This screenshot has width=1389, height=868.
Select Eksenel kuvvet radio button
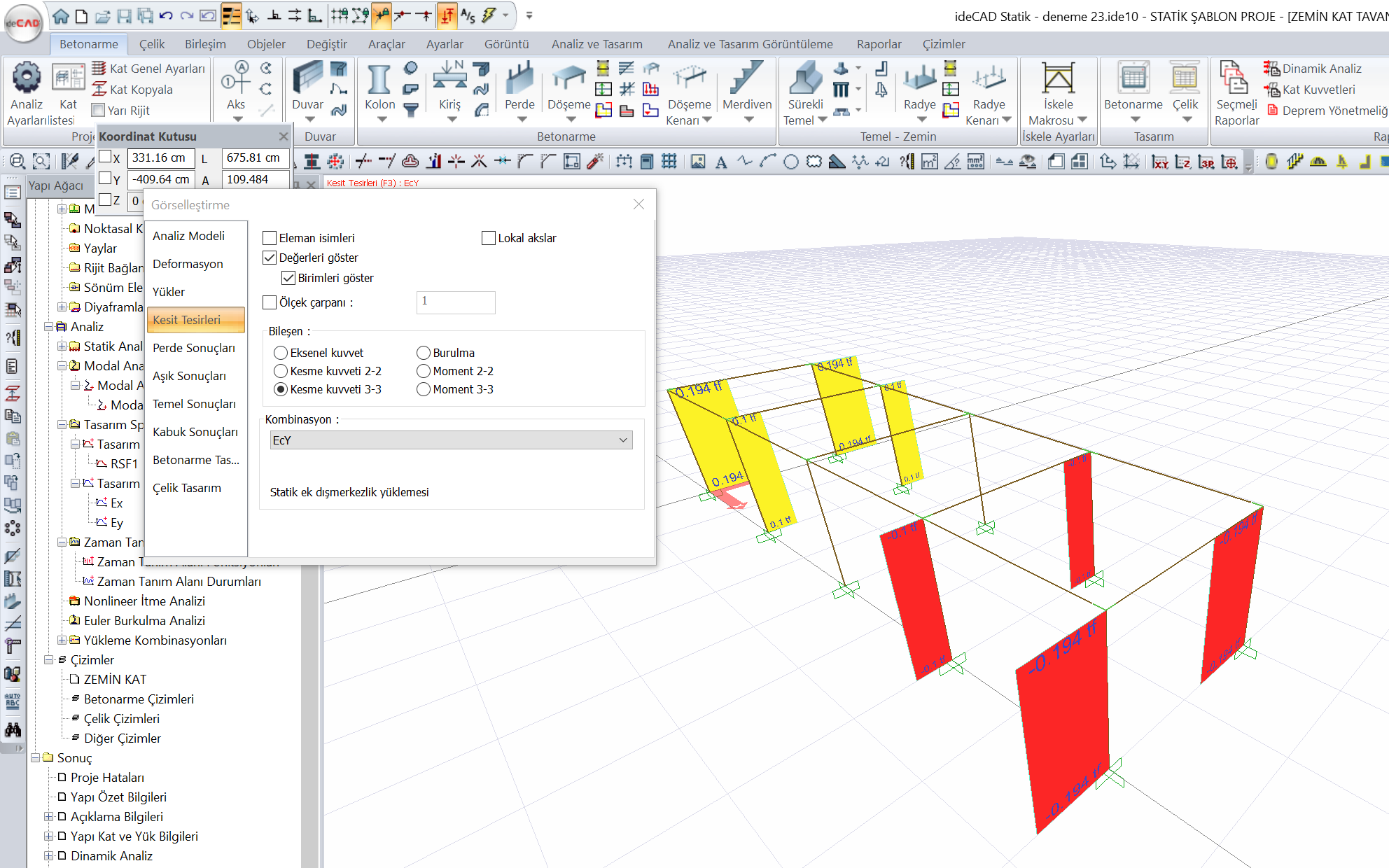[x=281, y=353]
